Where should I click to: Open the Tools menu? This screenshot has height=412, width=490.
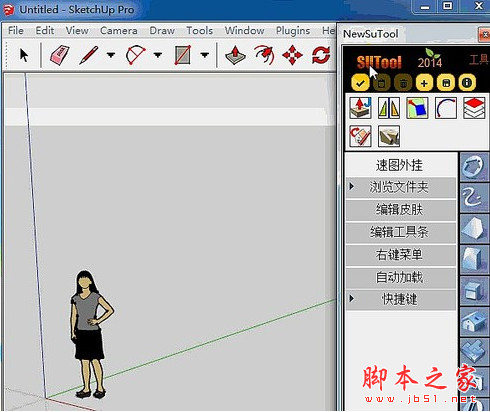(199, 31)
